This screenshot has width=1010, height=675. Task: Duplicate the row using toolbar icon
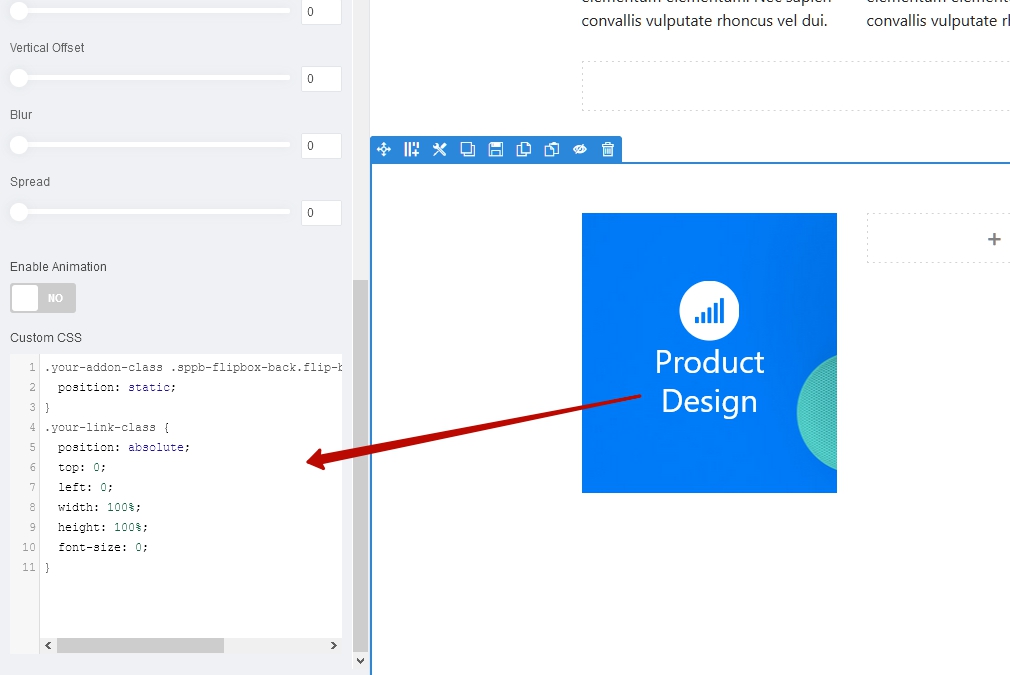coord(467,150)
